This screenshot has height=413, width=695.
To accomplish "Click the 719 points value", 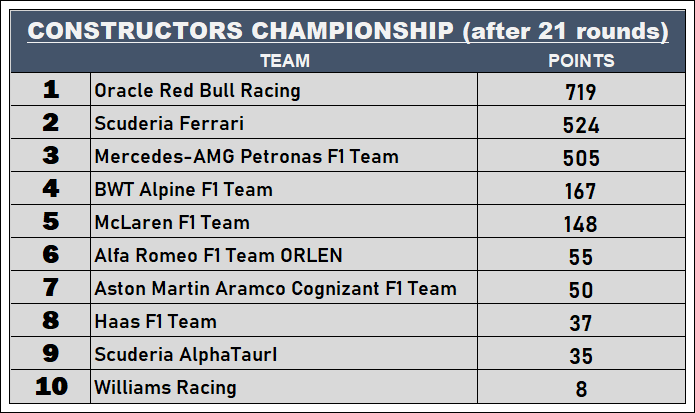I will (581, 92).
